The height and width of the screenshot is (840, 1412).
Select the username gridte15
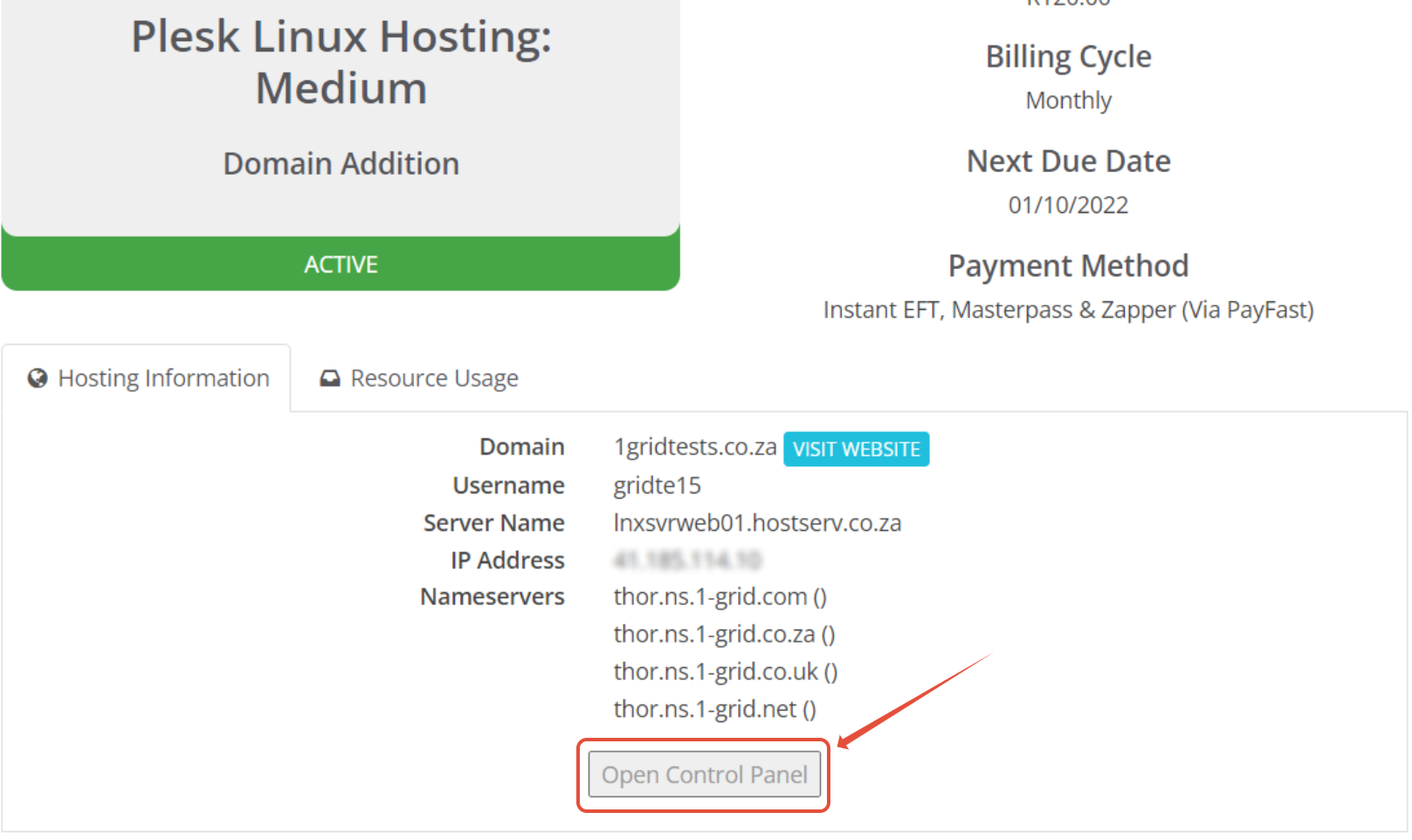[x=657, y=485]
